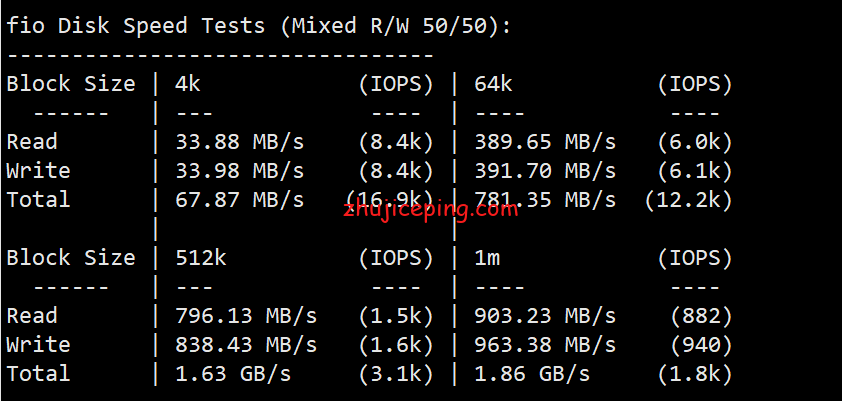This screenshot has width=842, height=401.
Task: Click the 512k block size label
Action: [x=201, y=258]
